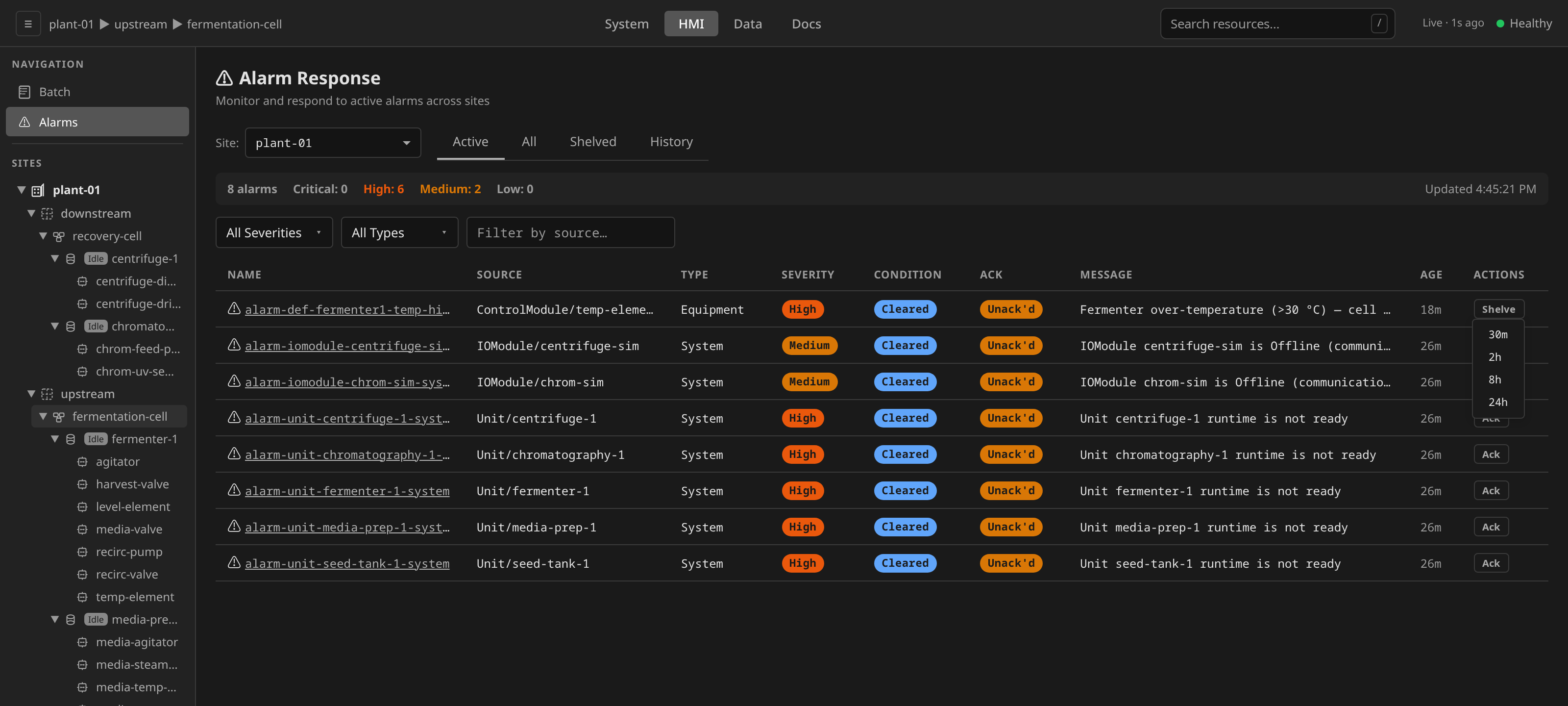
Task: Collapse the downstream tree node
Action: click(x=31, y=213)
